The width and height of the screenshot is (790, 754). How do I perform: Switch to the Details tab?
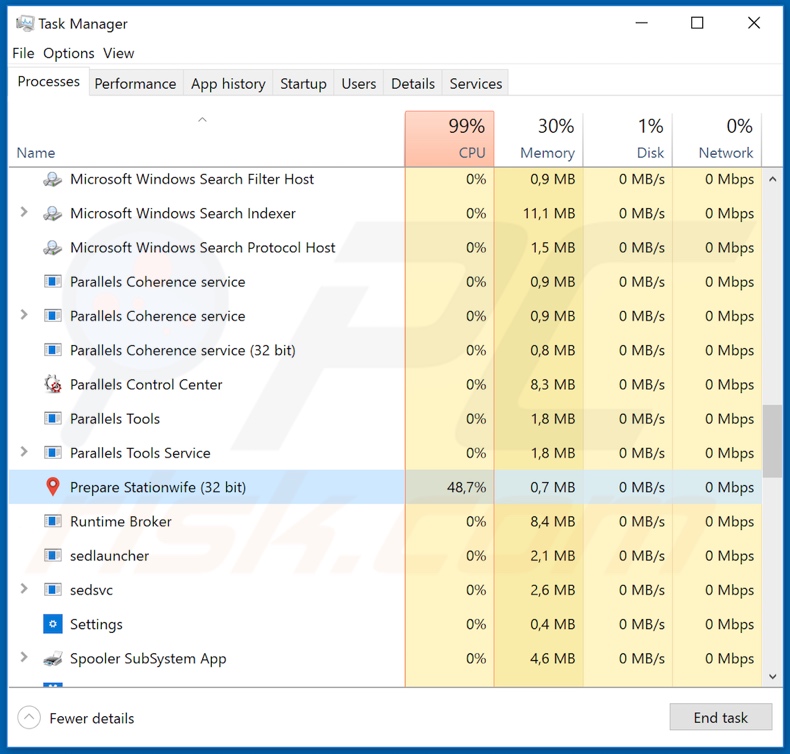tap(413, 83)
